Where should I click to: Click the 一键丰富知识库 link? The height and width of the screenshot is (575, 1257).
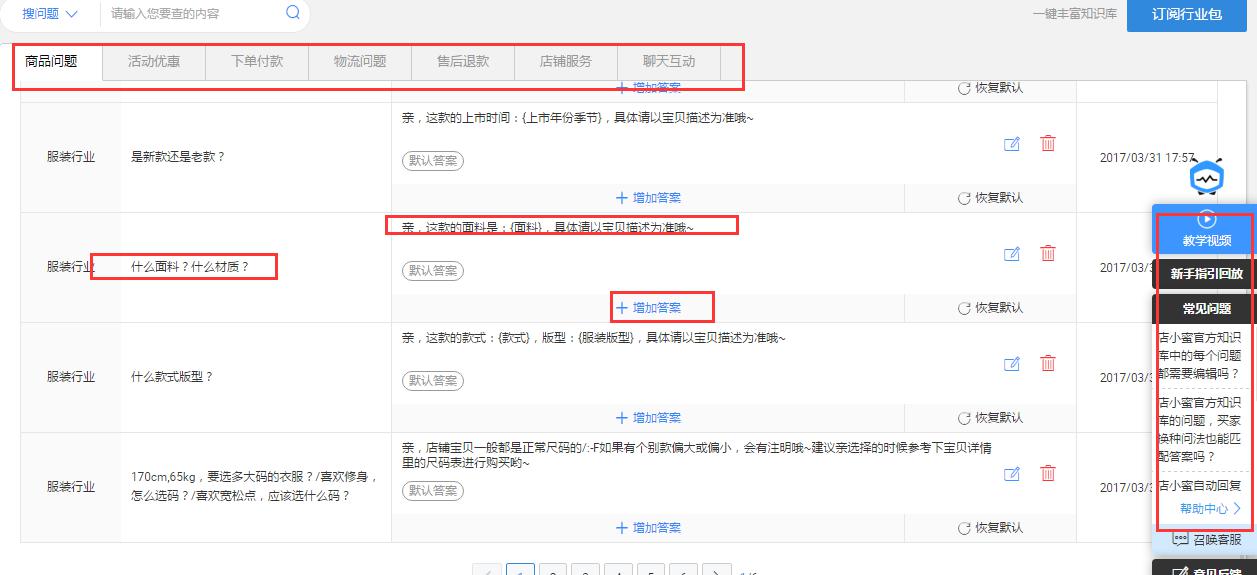pyautogui.click(x=1075, y=14)
